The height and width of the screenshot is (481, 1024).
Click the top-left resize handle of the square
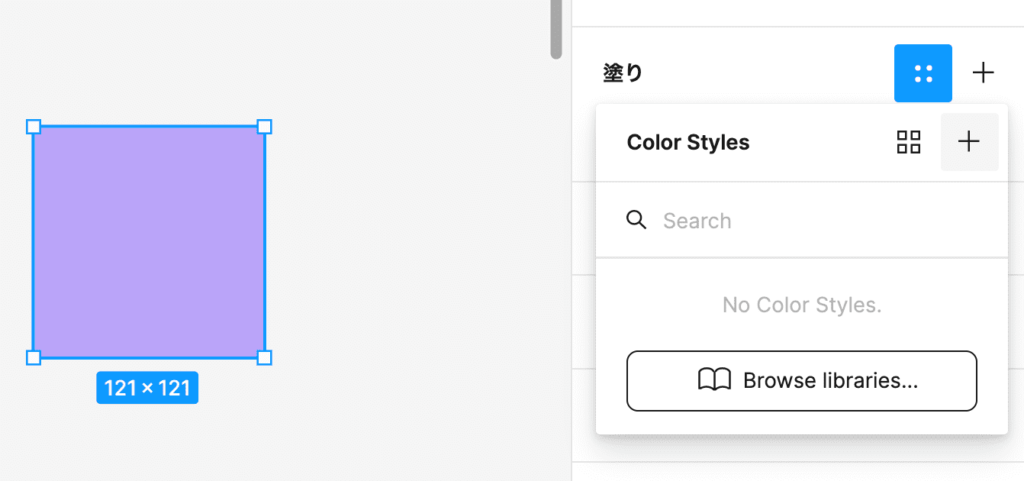tap(33, 127)
